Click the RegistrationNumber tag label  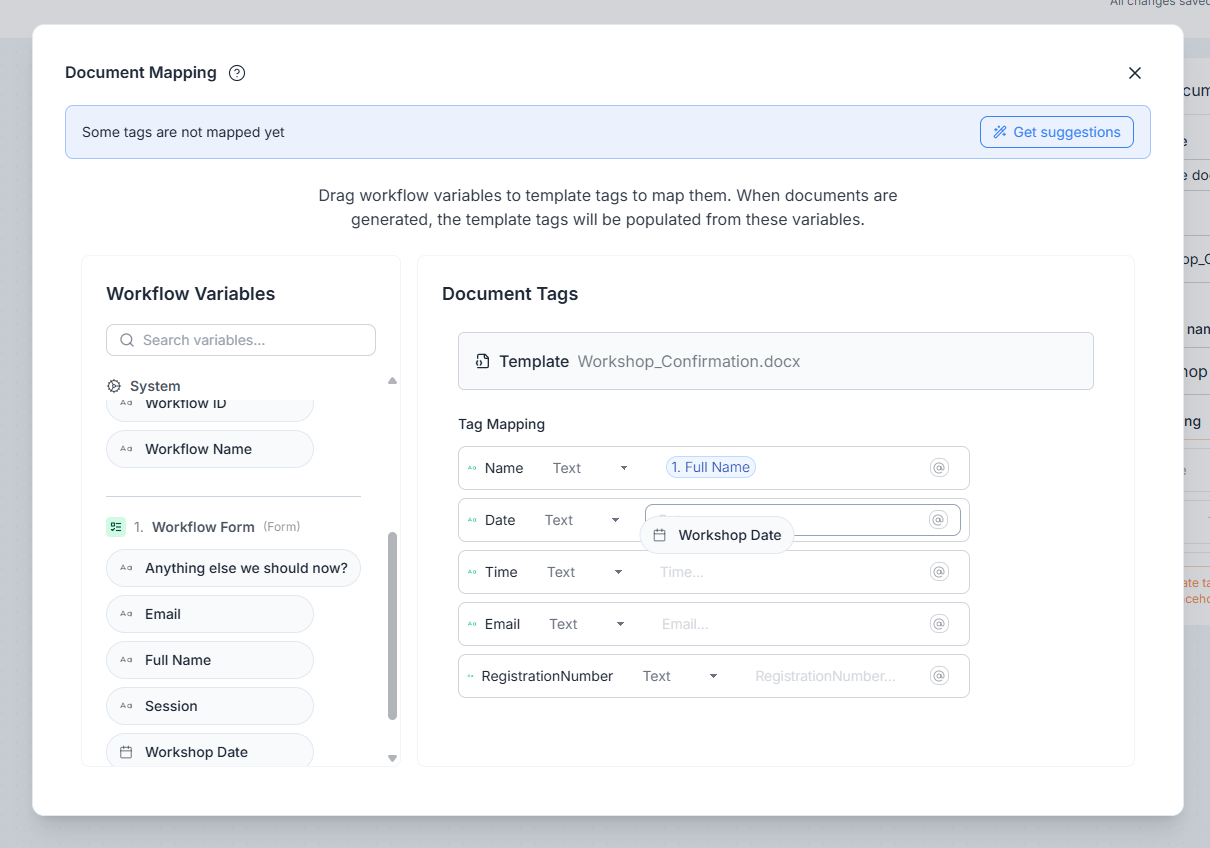click(x=547, y=676)
